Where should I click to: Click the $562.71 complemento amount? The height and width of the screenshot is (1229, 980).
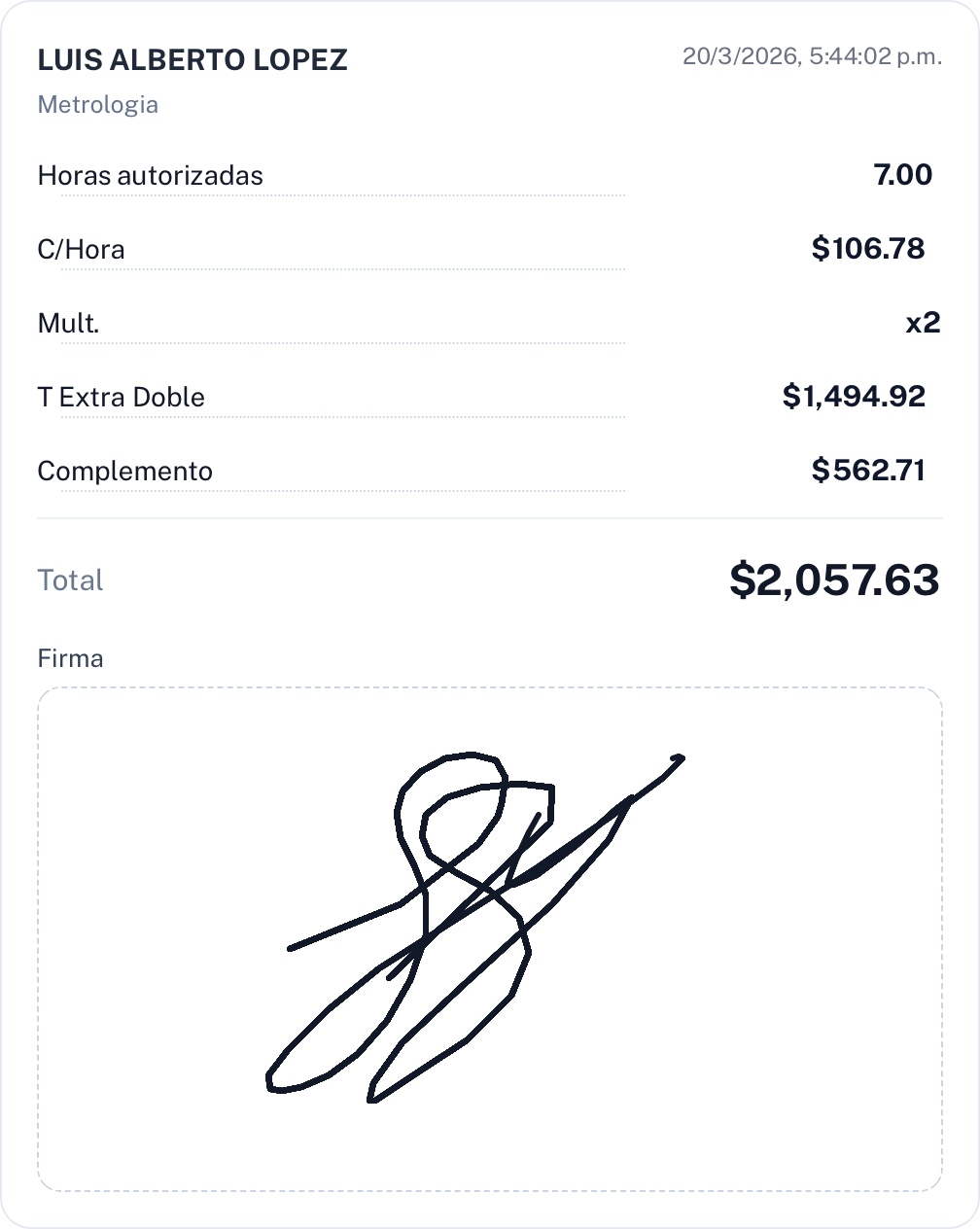(x=868, y=471)
